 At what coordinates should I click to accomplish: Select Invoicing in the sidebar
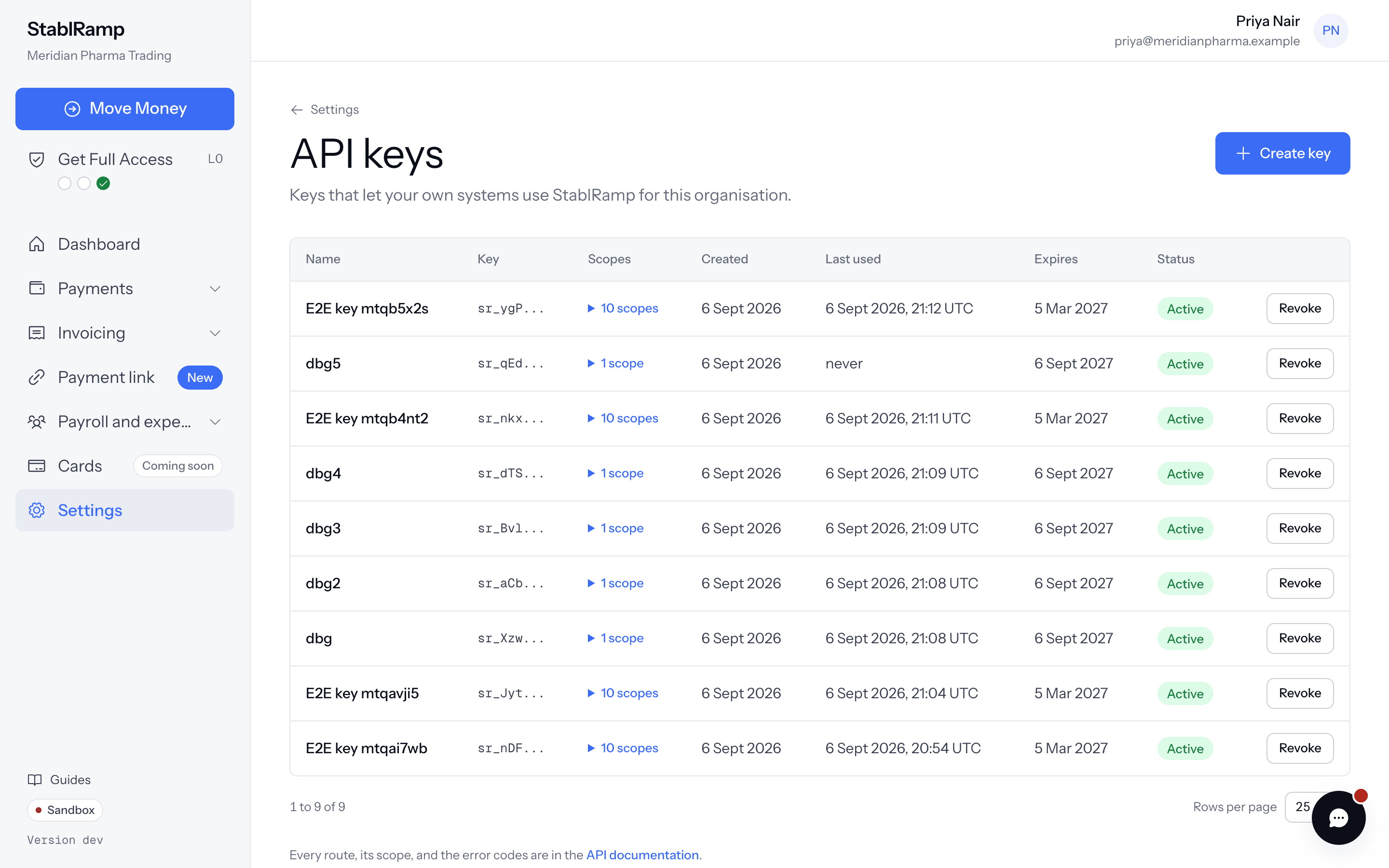[x=124, y=333]
